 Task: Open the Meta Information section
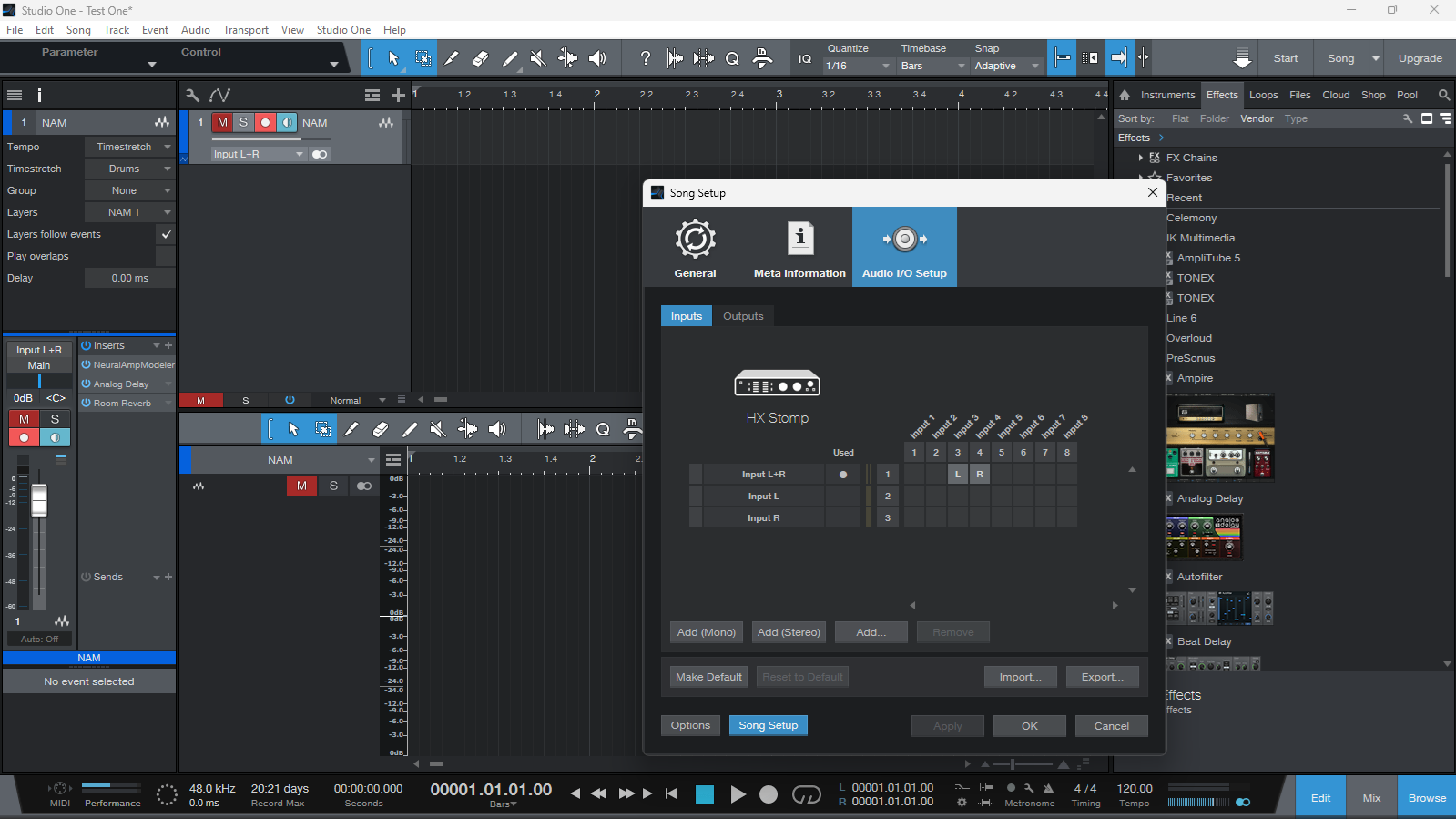click(799, 248)
